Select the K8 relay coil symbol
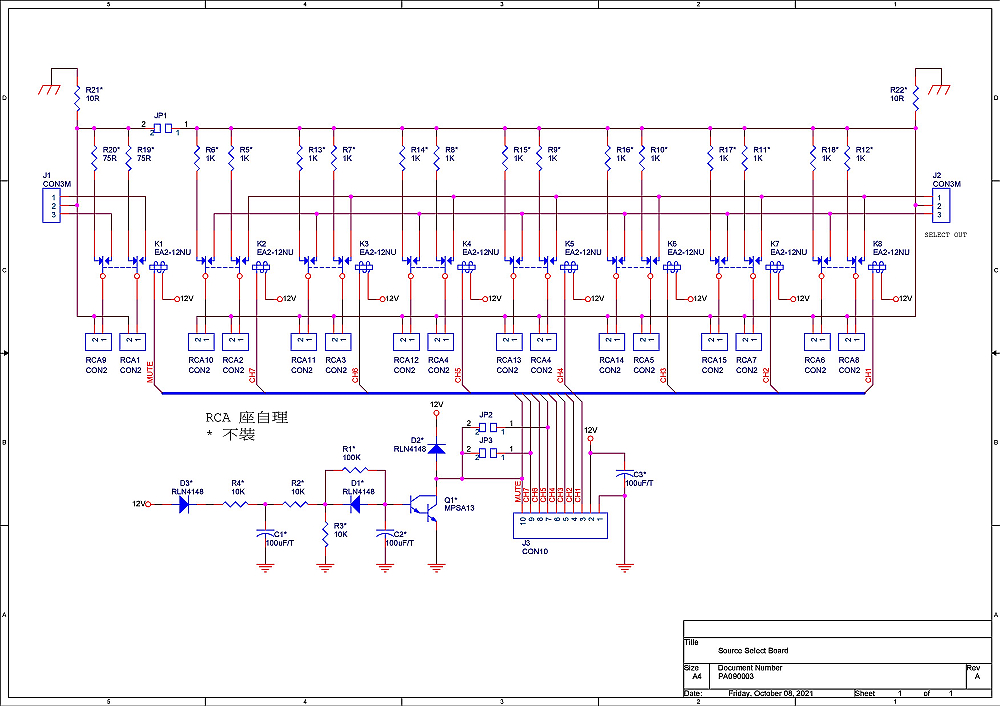This screenshot has width=1000, height=706. (877, 266)
